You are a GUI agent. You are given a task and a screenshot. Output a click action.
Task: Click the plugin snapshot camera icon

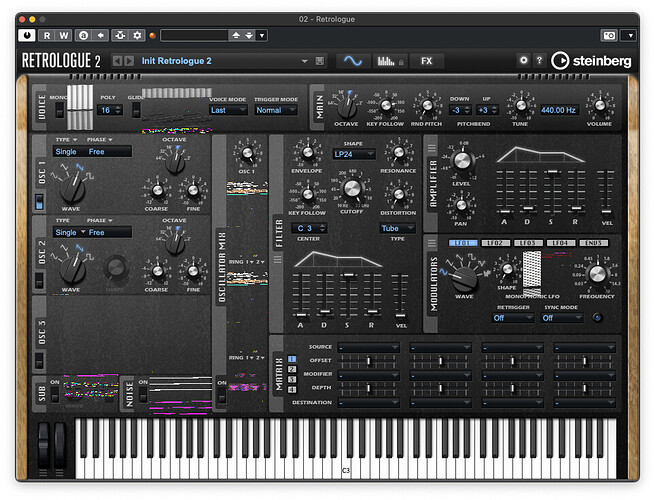pyautogui.click(x=609, y=35)
